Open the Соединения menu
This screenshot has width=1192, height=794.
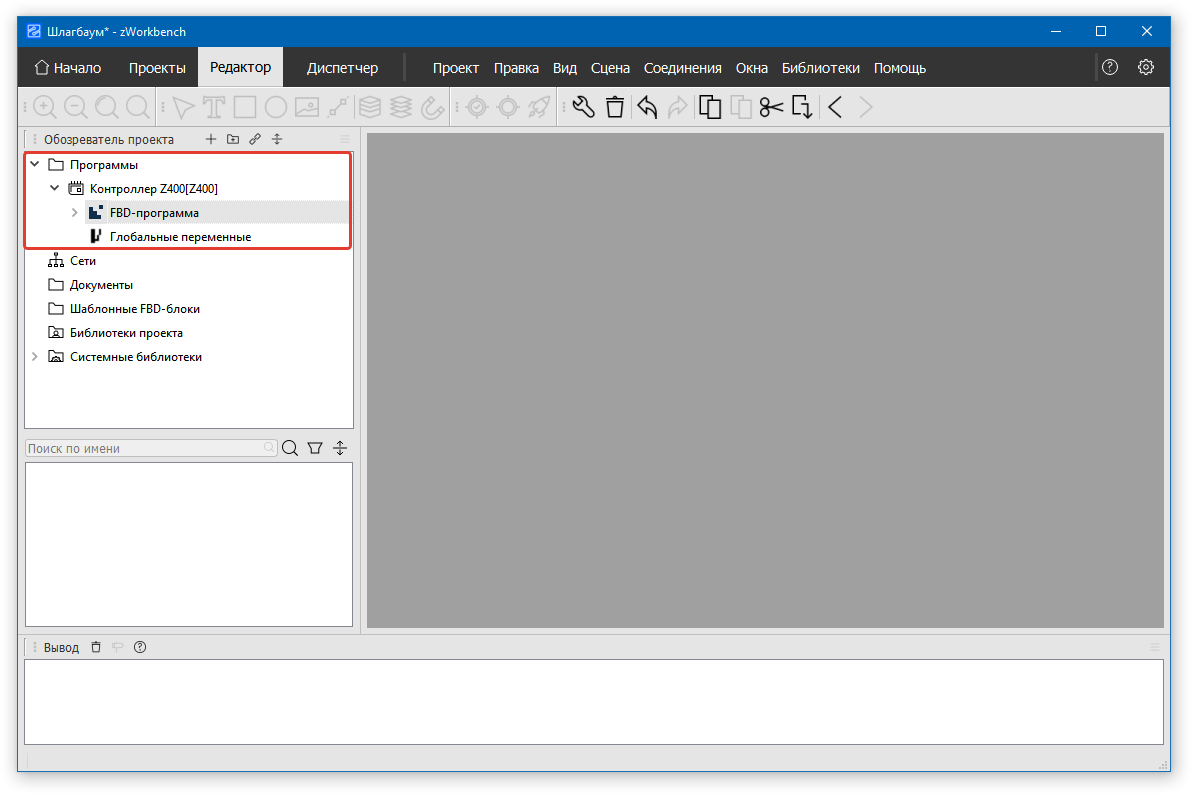[682, 68]
